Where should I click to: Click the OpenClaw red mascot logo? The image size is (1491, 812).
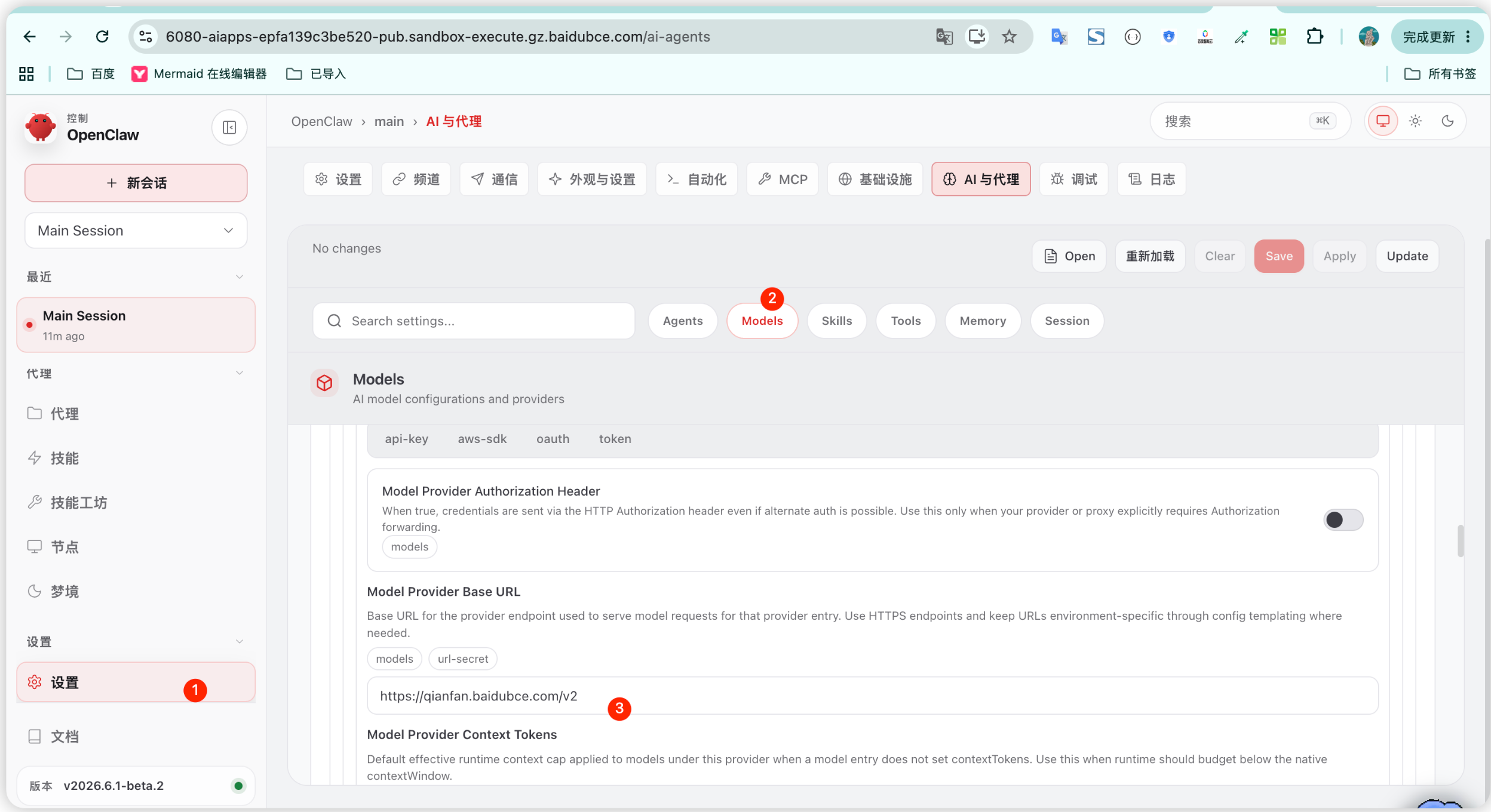point(41,127)
